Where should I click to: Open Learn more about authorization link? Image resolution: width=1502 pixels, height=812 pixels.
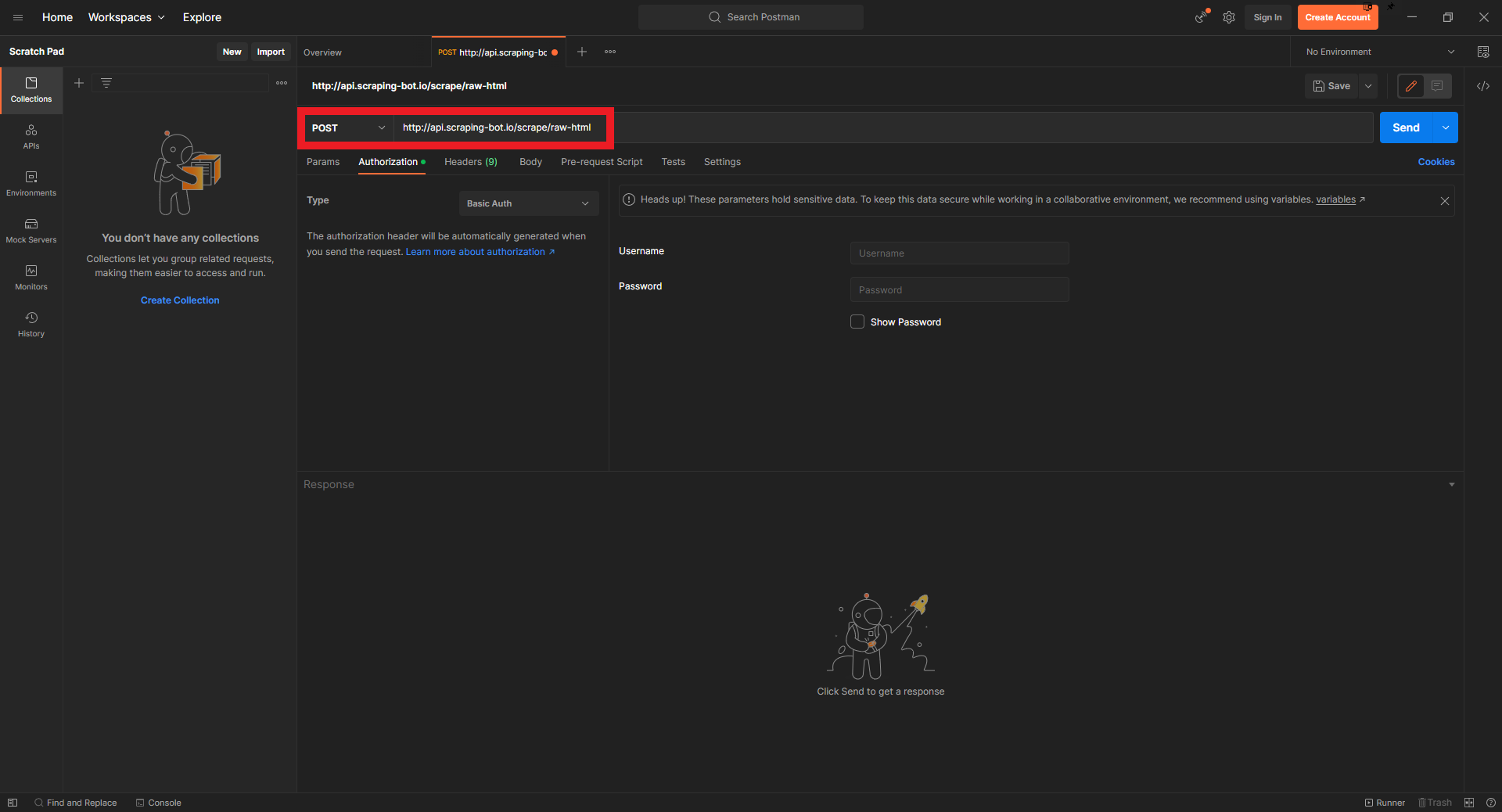click(480, 252)
